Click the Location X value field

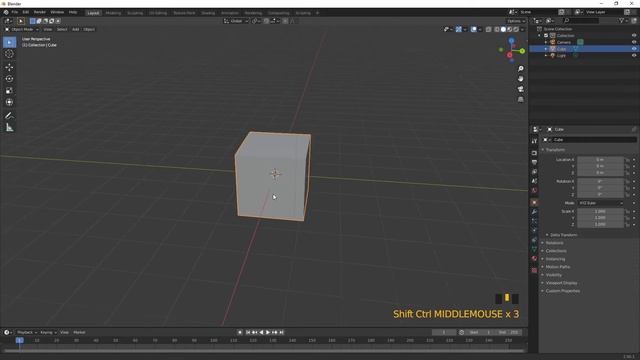(x=600, y=160)
